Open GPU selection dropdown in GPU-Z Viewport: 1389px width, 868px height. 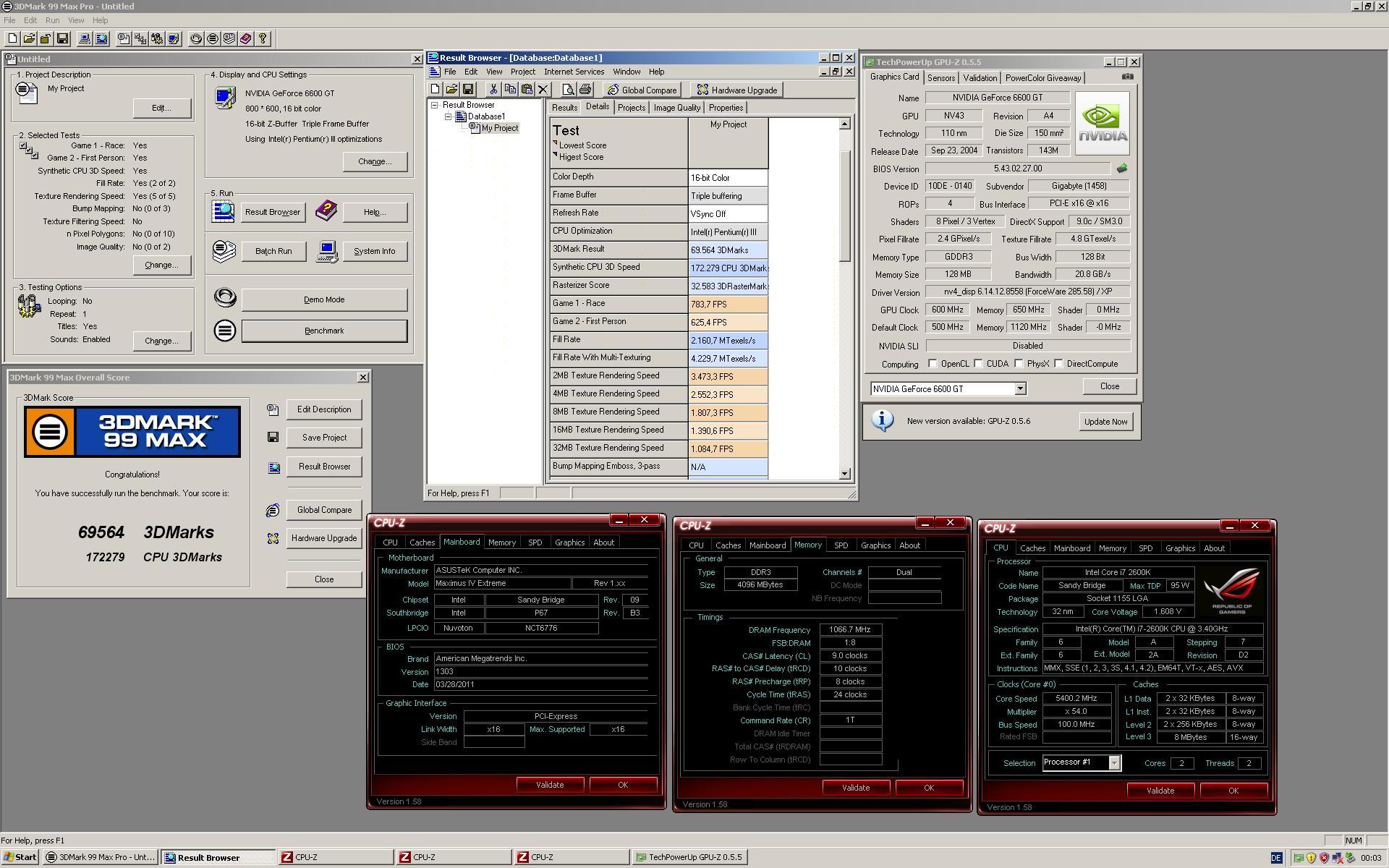point(1019,389)
